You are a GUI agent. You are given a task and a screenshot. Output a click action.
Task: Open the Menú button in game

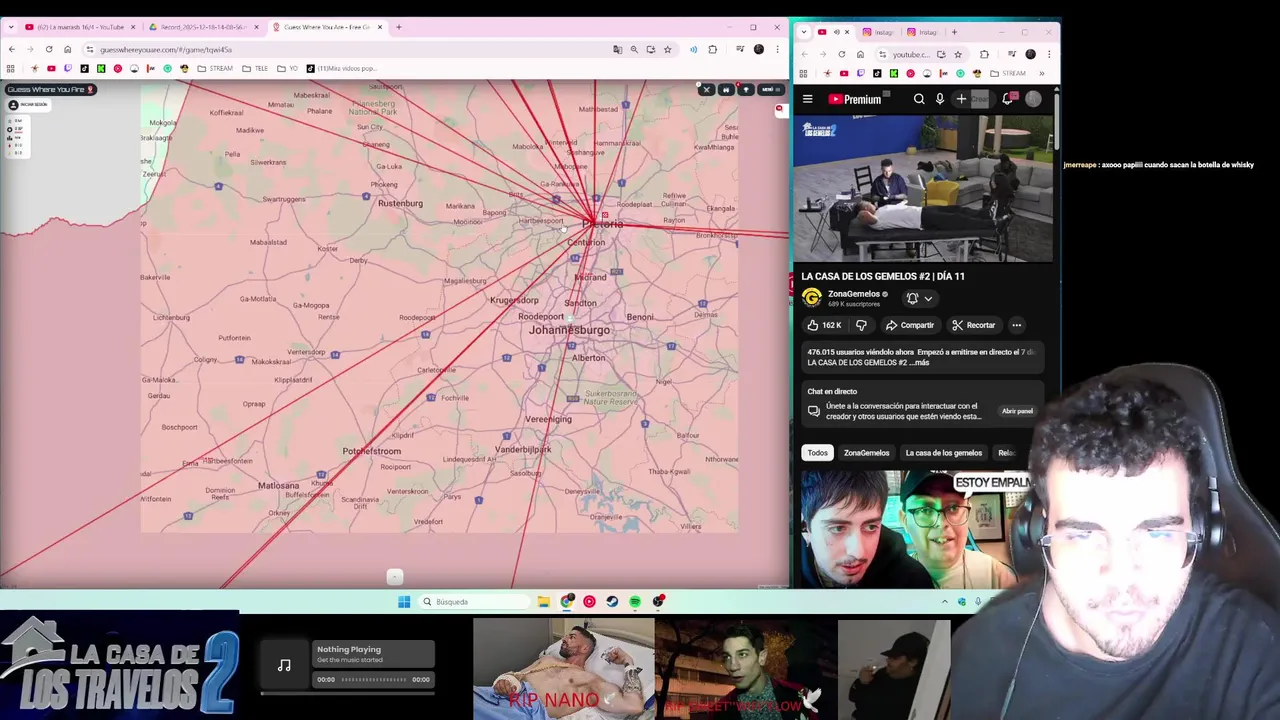(770, 90)
